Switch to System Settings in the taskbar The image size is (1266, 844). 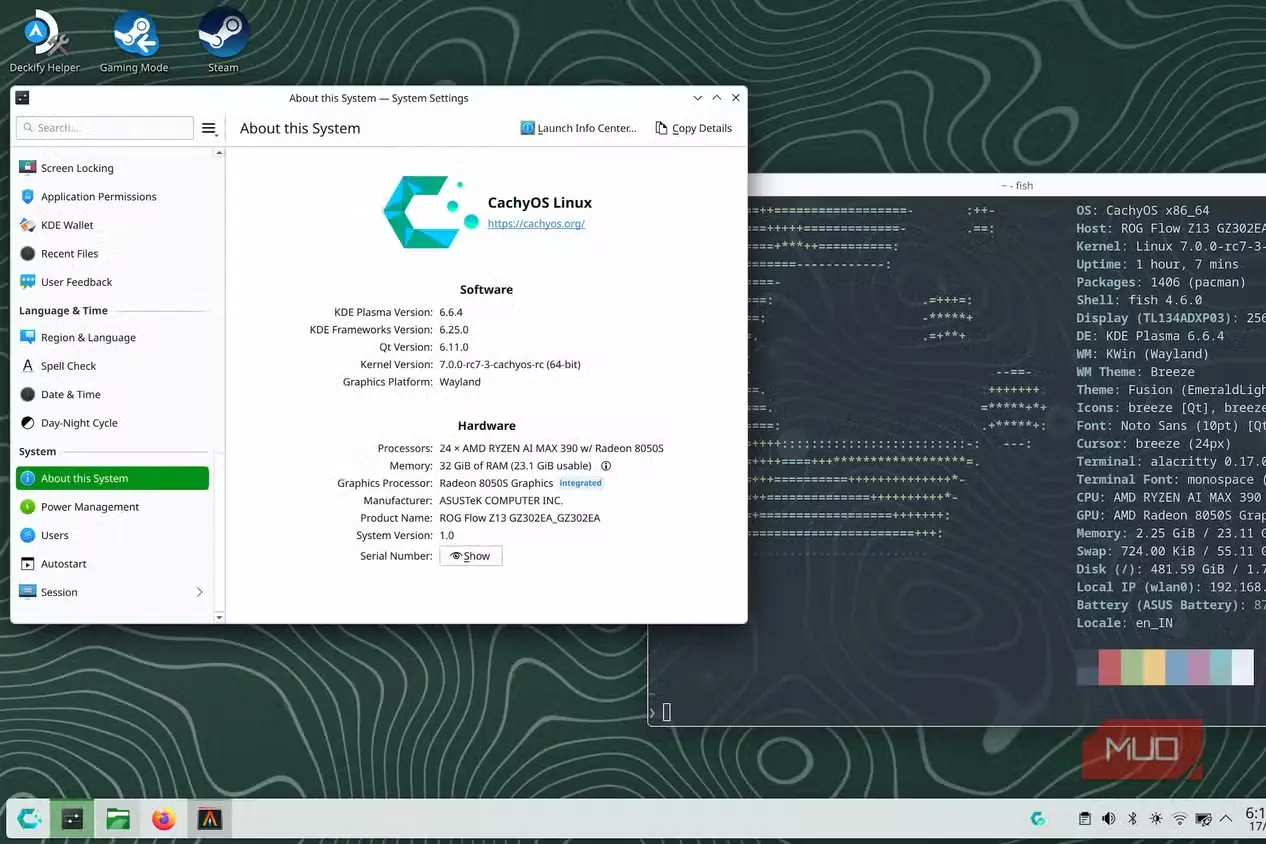pos(73,819)
